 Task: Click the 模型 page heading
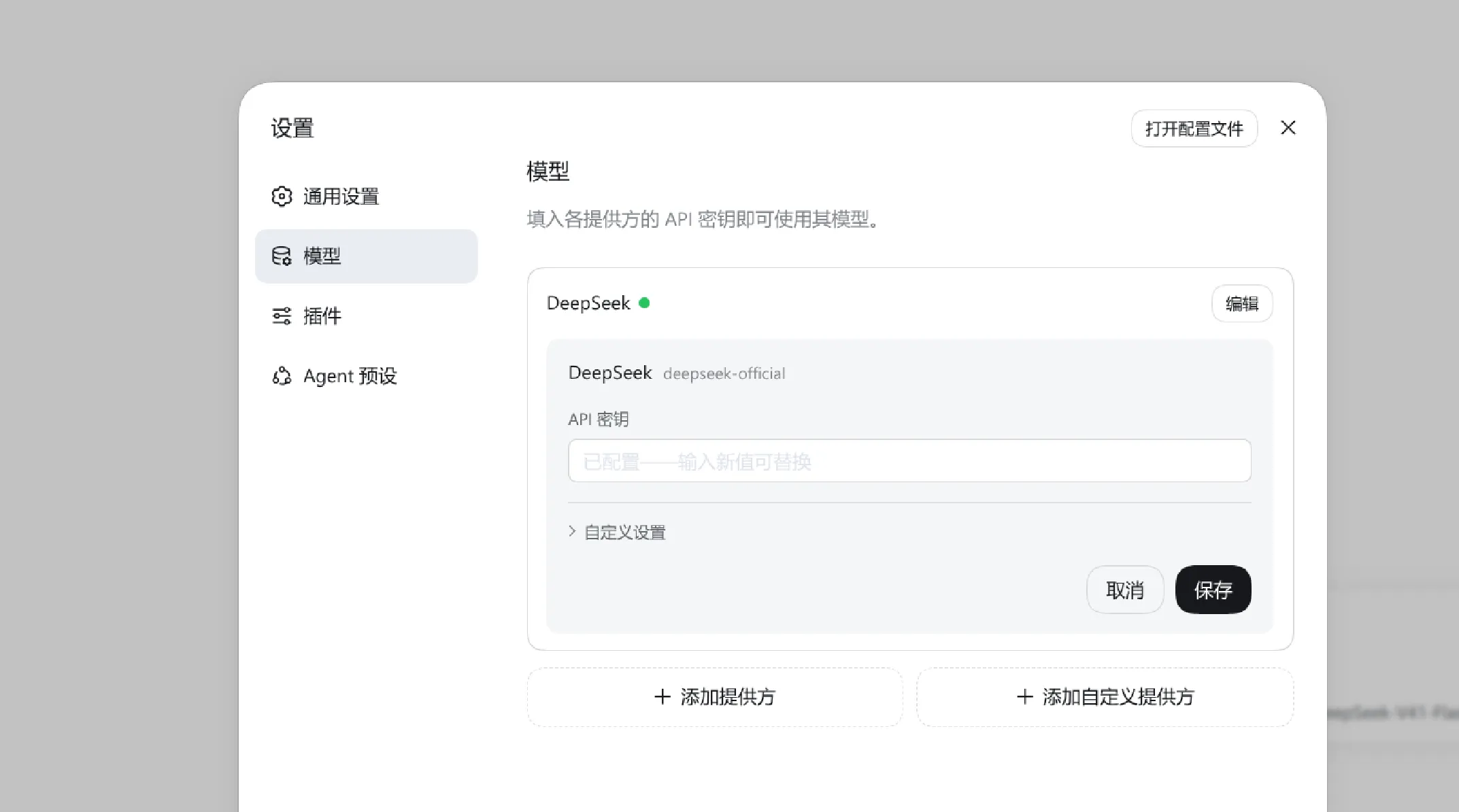pyautogui.click(x=548, y=171)
